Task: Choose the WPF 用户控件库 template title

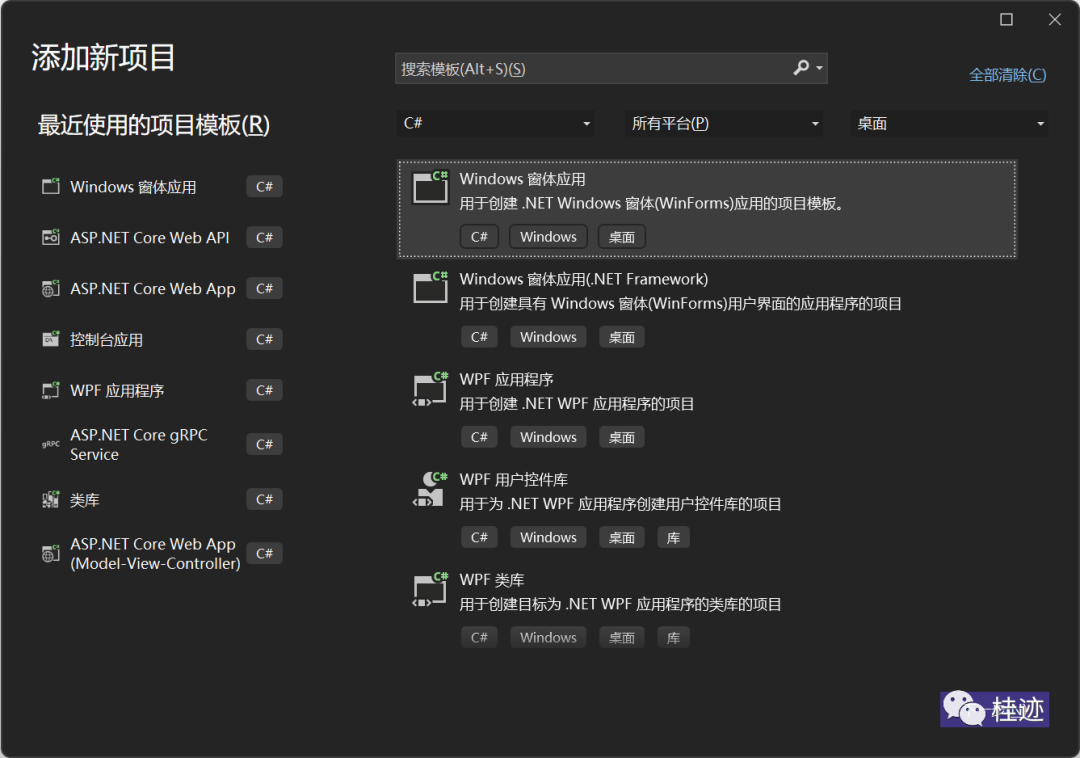Action: coord(514,479)
